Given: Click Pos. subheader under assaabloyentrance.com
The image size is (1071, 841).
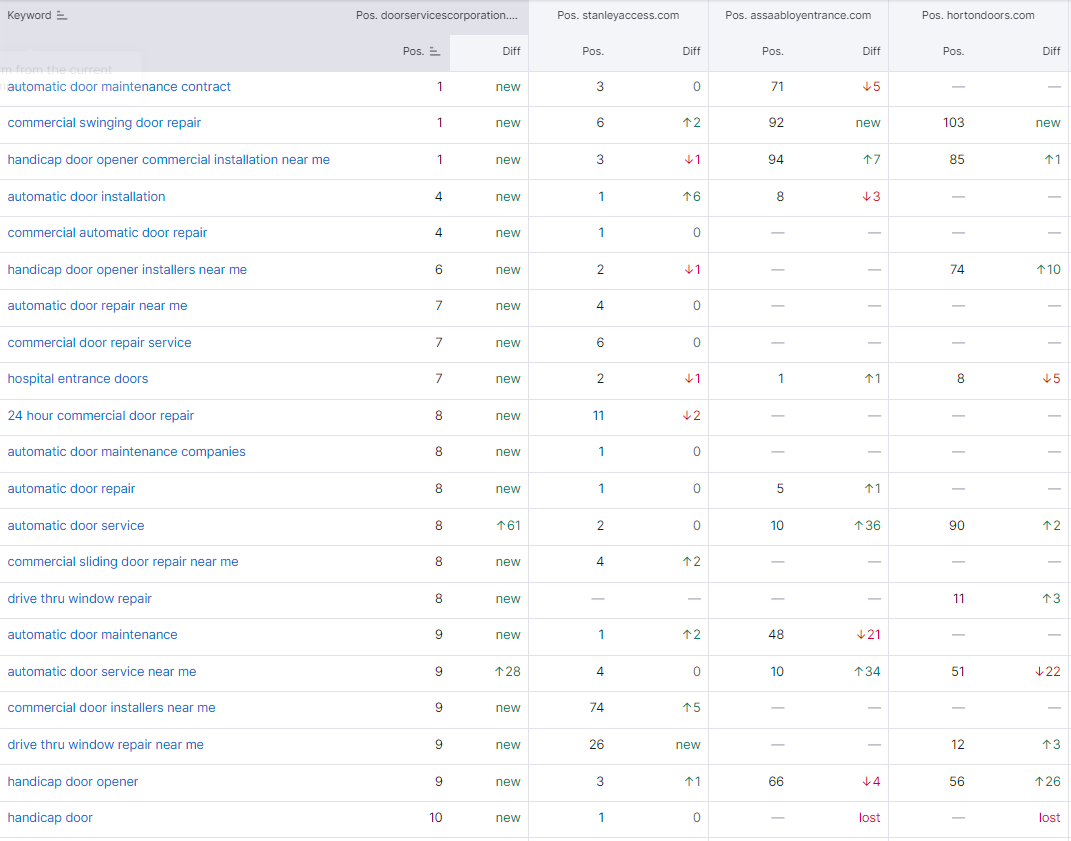Looking at the screenshot, I should (773, 51).
